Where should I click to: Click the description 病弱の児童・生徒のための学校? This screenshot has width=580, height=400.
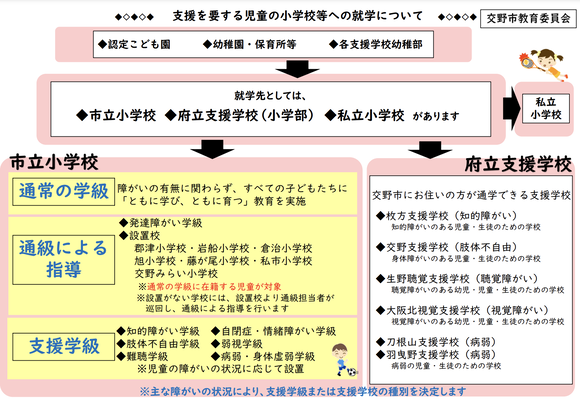[x=446, y=366]
